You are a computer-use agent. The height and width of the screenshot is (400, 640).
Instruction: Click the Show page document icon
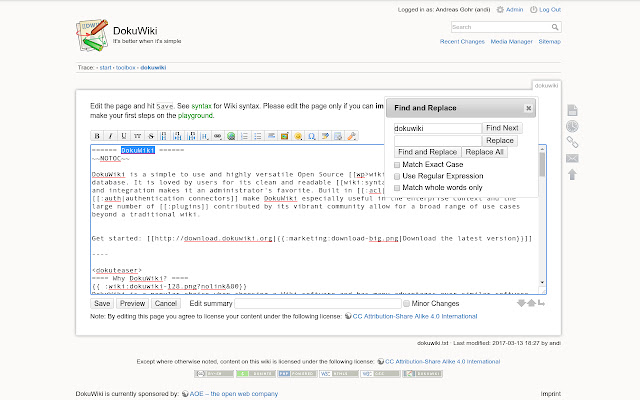(572, 110)
